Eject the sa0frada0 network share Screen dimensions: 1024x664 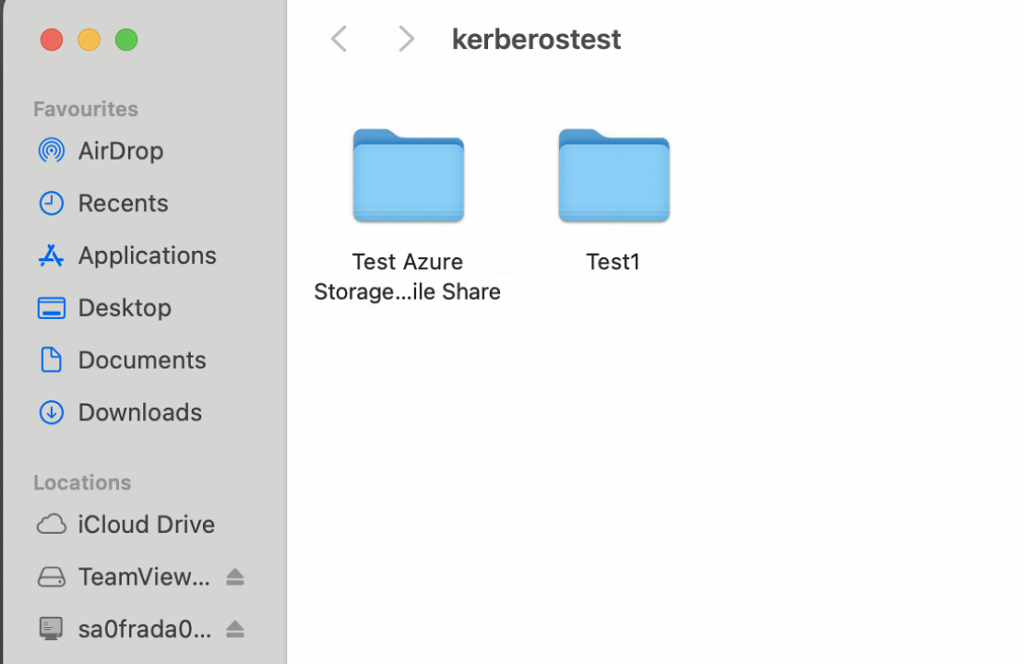tap(234, 629)
